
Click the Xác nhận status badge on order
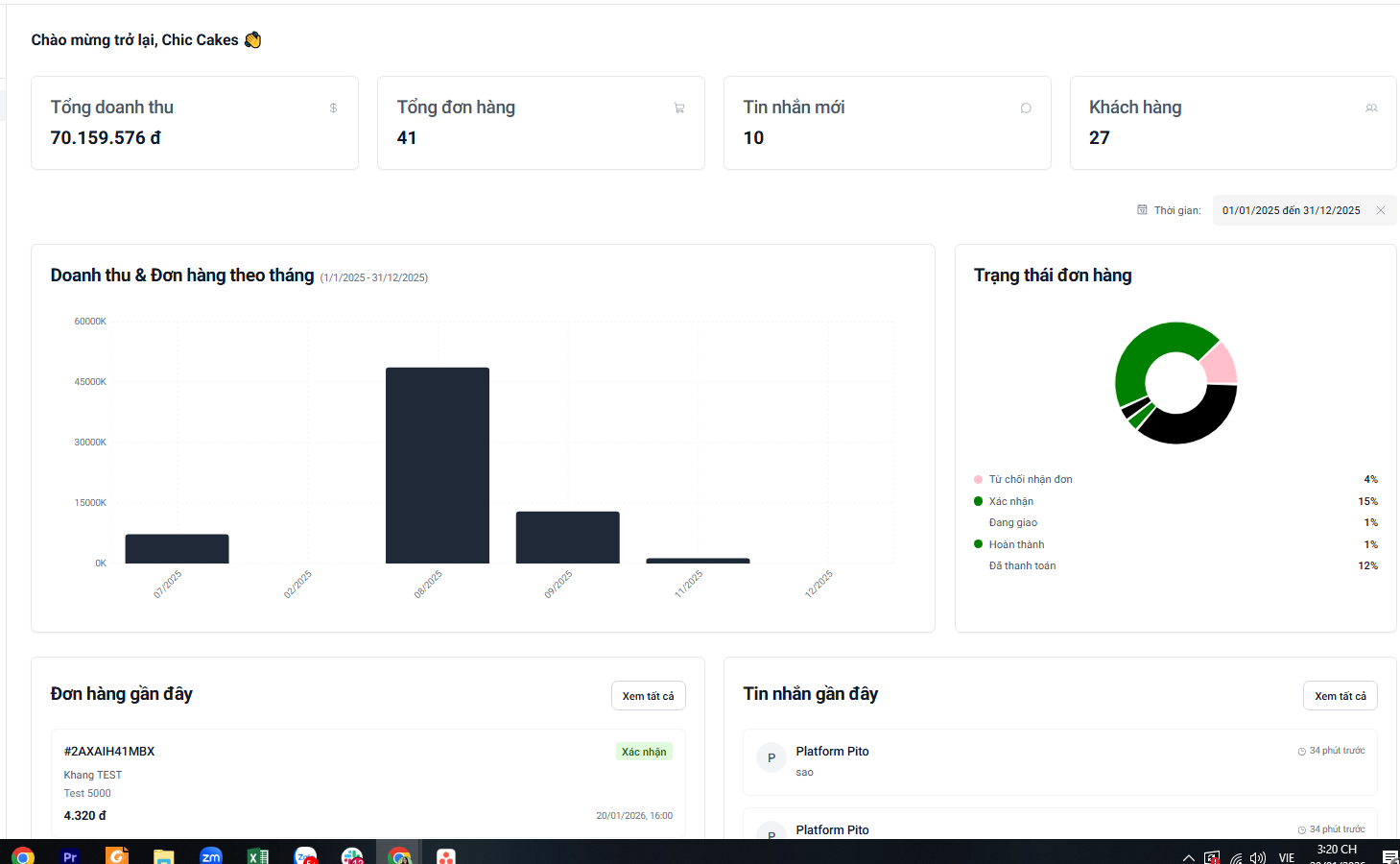[x=644, y=752]
